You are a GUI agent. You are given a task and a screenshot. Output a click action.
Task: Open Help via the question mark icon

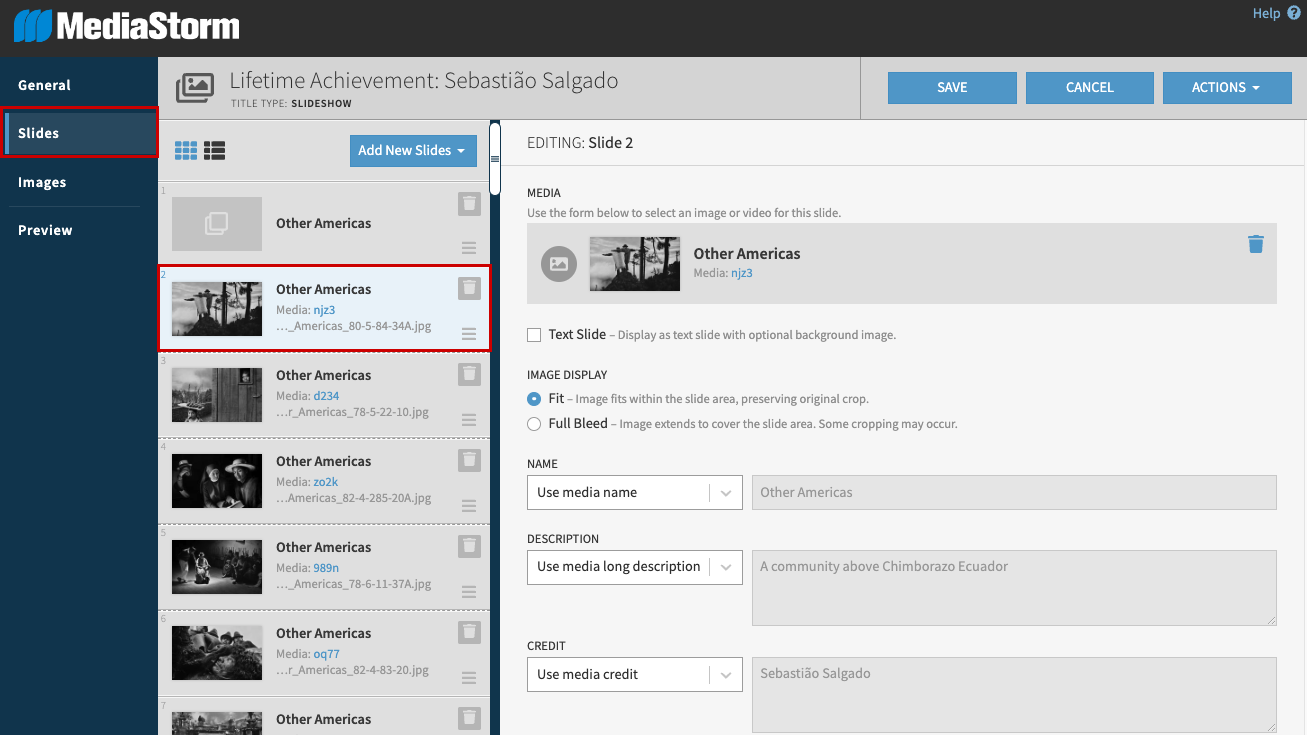1294,13
